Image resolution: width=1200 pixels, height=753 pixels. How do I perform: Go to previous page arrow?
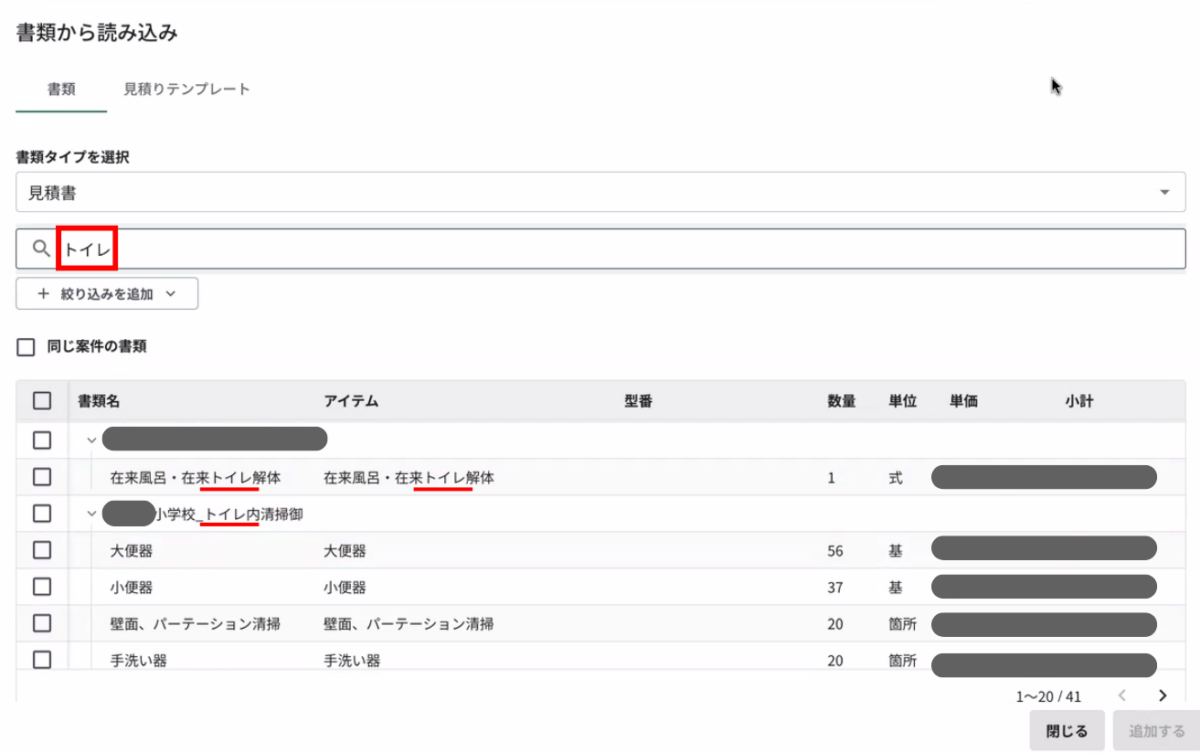coord(1122,695)
